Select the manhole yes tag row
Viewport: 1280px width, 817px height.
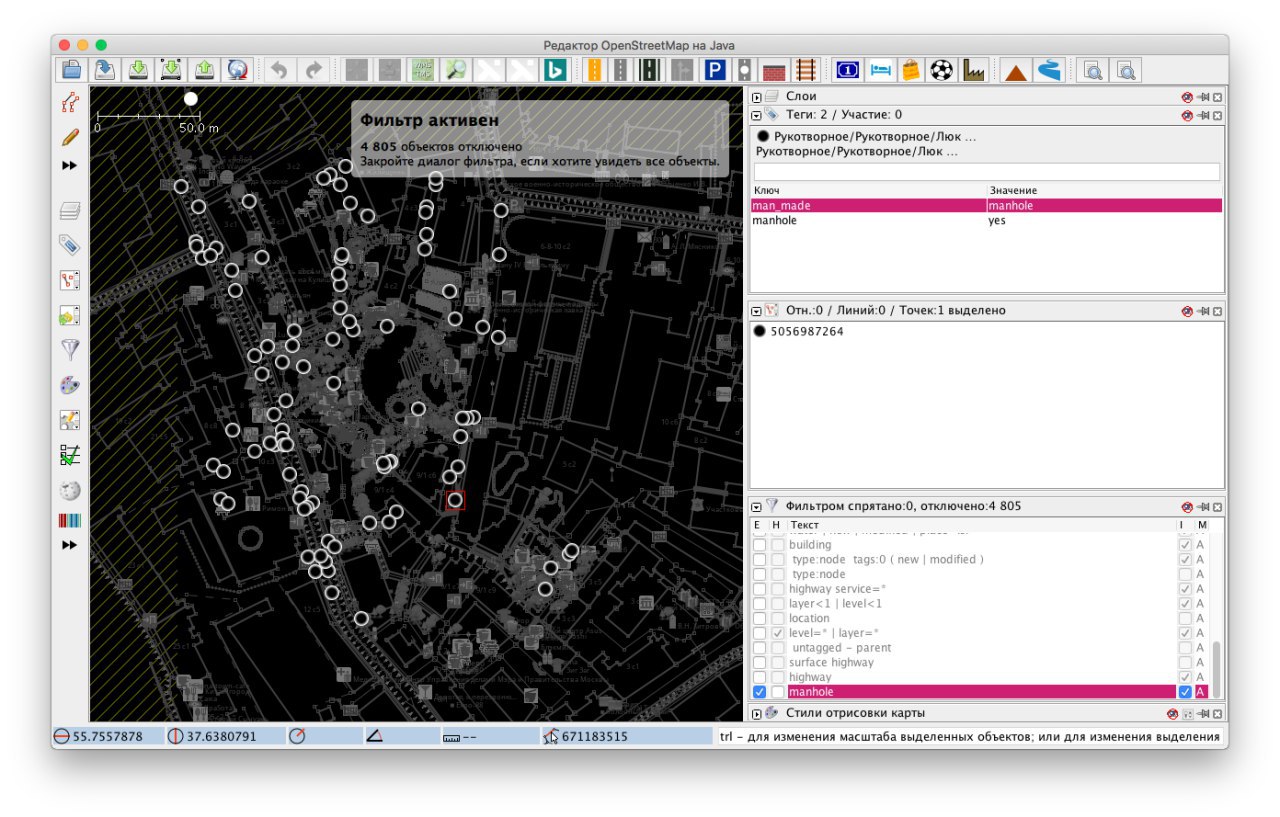[986, 220]
